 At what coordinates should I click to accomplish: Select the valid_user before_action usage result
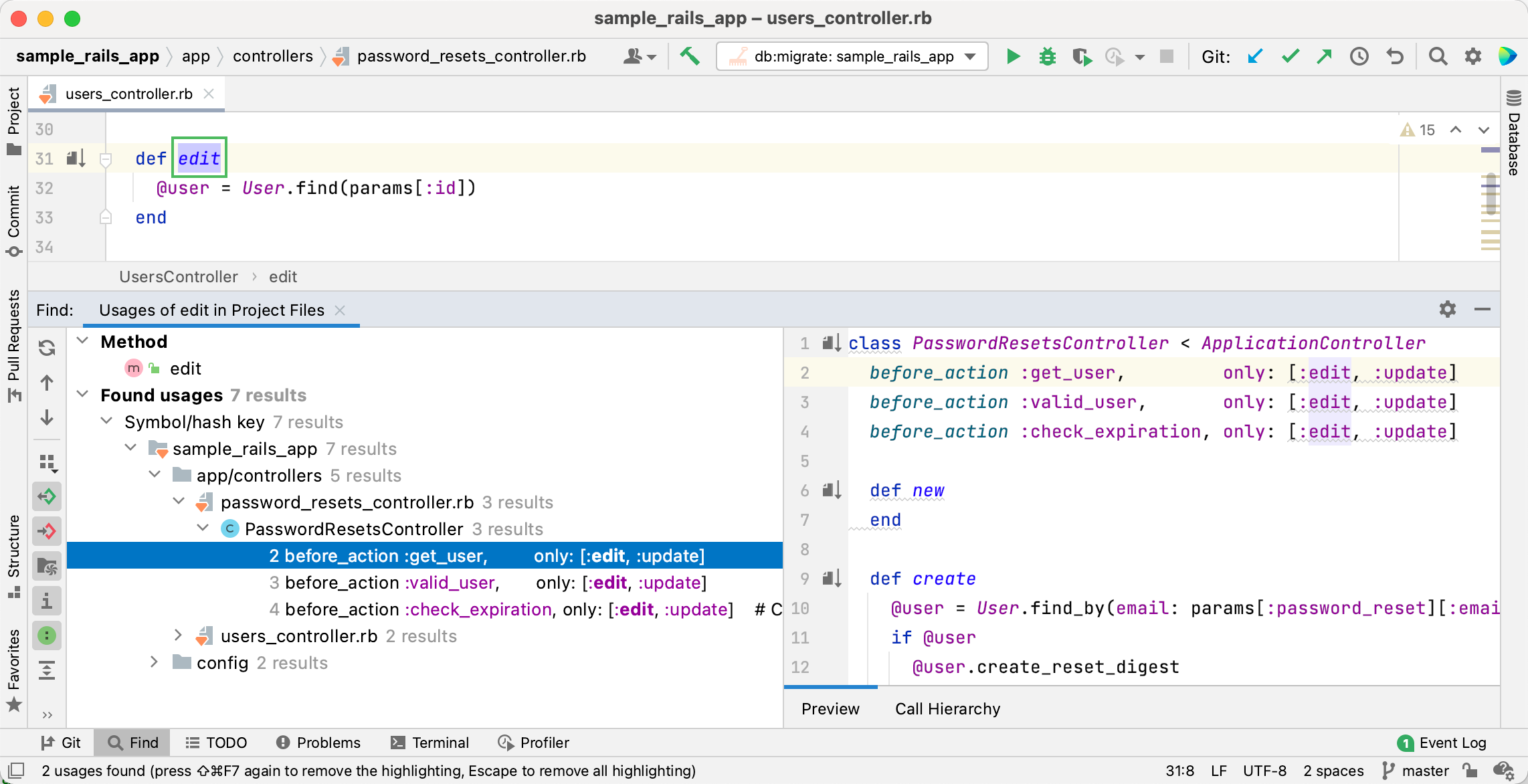(488, 583)
